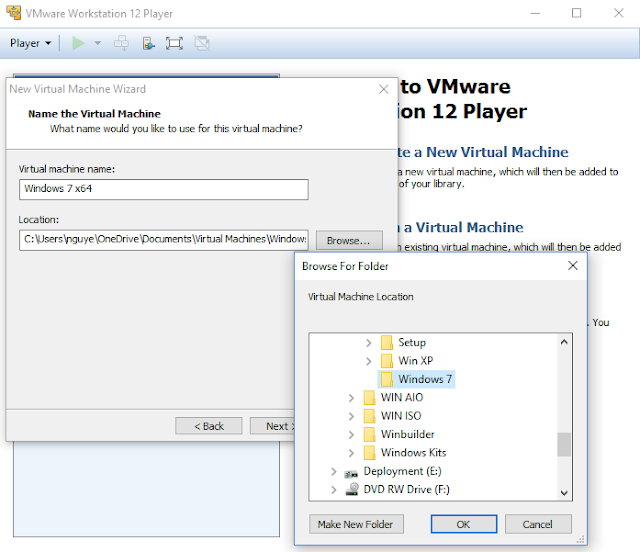Viewport: 640px width, 552px height.
Task: Click the Manage virtual machine settings toolbar icon
Action: 149,43
